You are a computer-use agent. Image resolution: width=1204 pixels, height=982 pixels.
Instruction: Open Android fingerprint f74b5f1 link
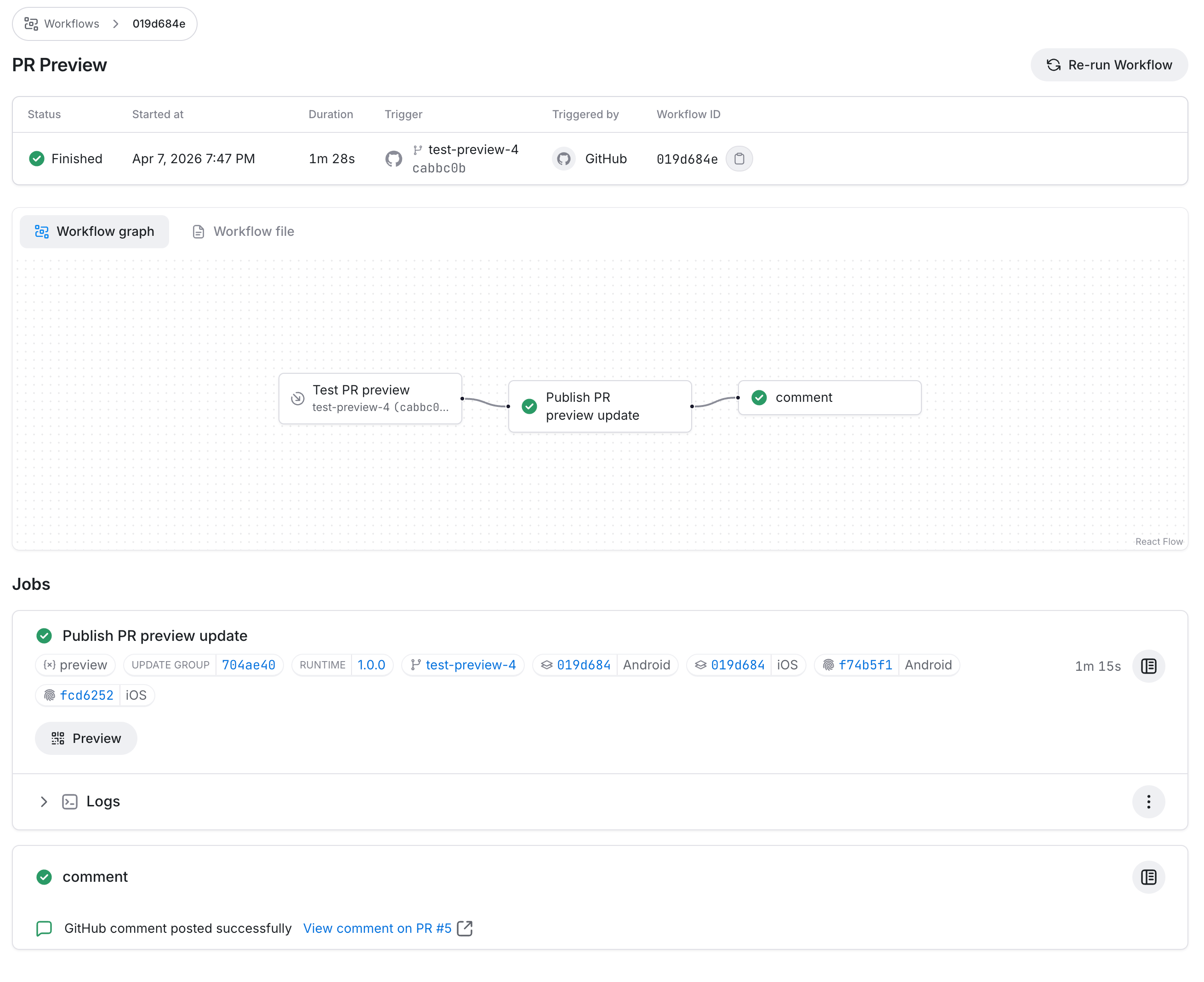pyautogui.click(x=865, y=665)
